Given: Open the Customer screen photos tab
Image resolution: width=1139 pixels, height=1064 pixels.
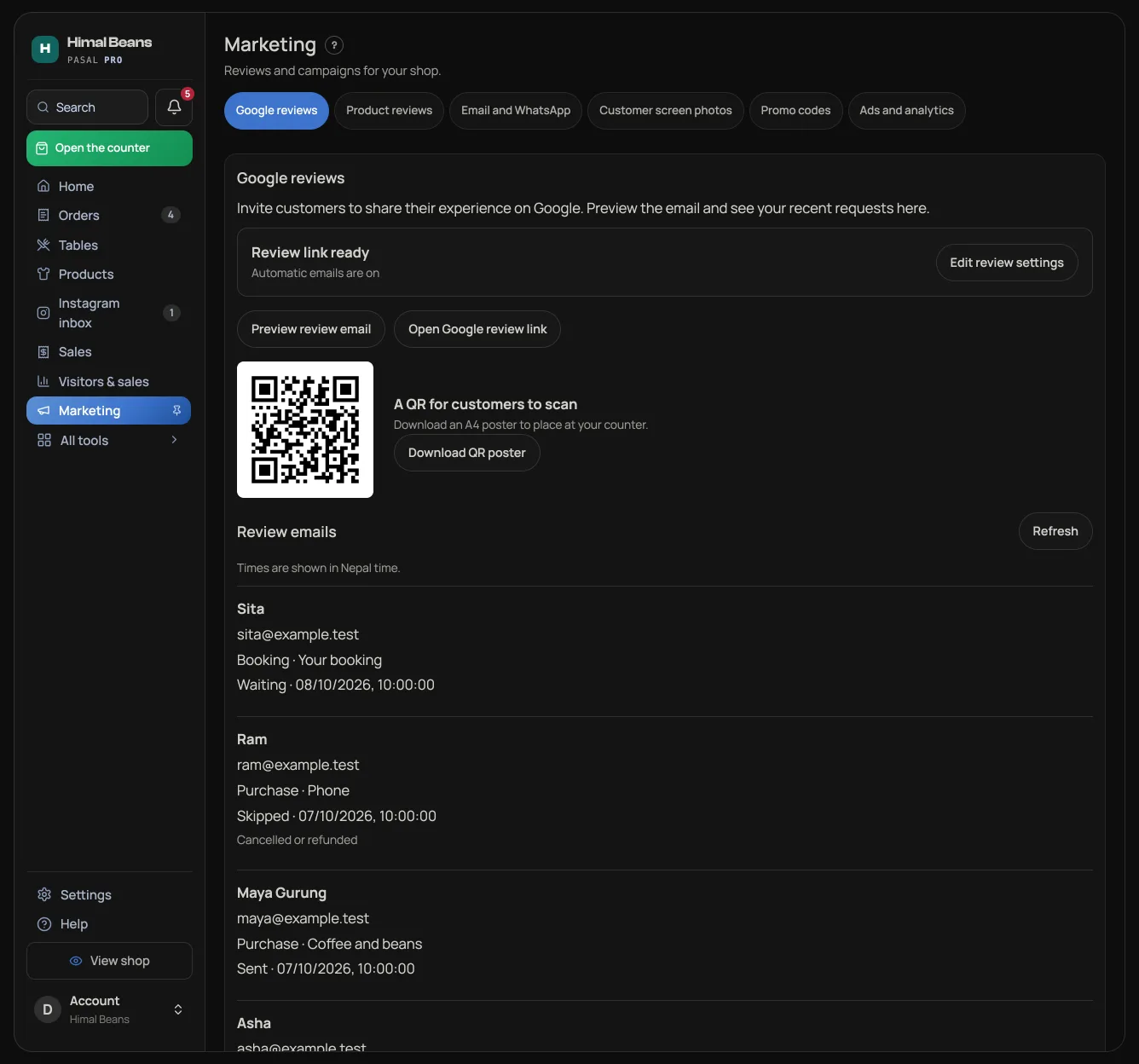Looking at the screenshot, I should tap(666, 111).
